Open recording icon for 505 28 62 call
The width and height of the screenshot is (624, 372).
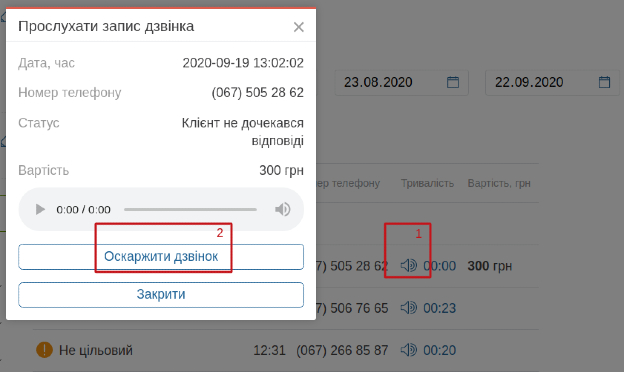409,265
